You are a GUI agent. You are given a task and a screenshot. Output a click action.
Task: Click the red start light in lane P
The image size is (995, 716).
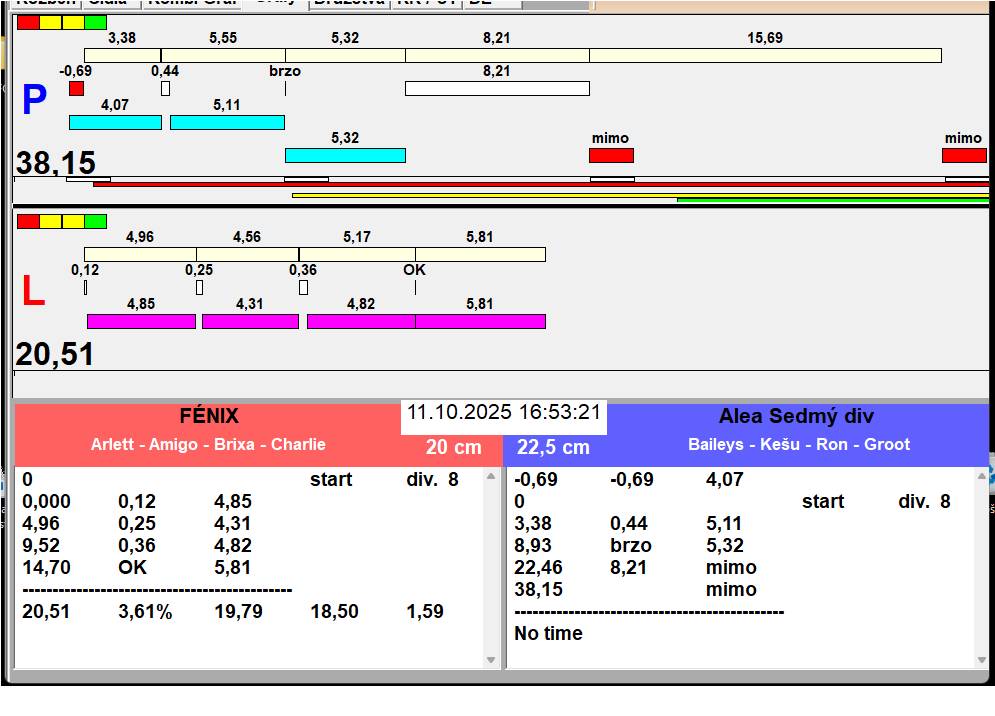(28, 22)
